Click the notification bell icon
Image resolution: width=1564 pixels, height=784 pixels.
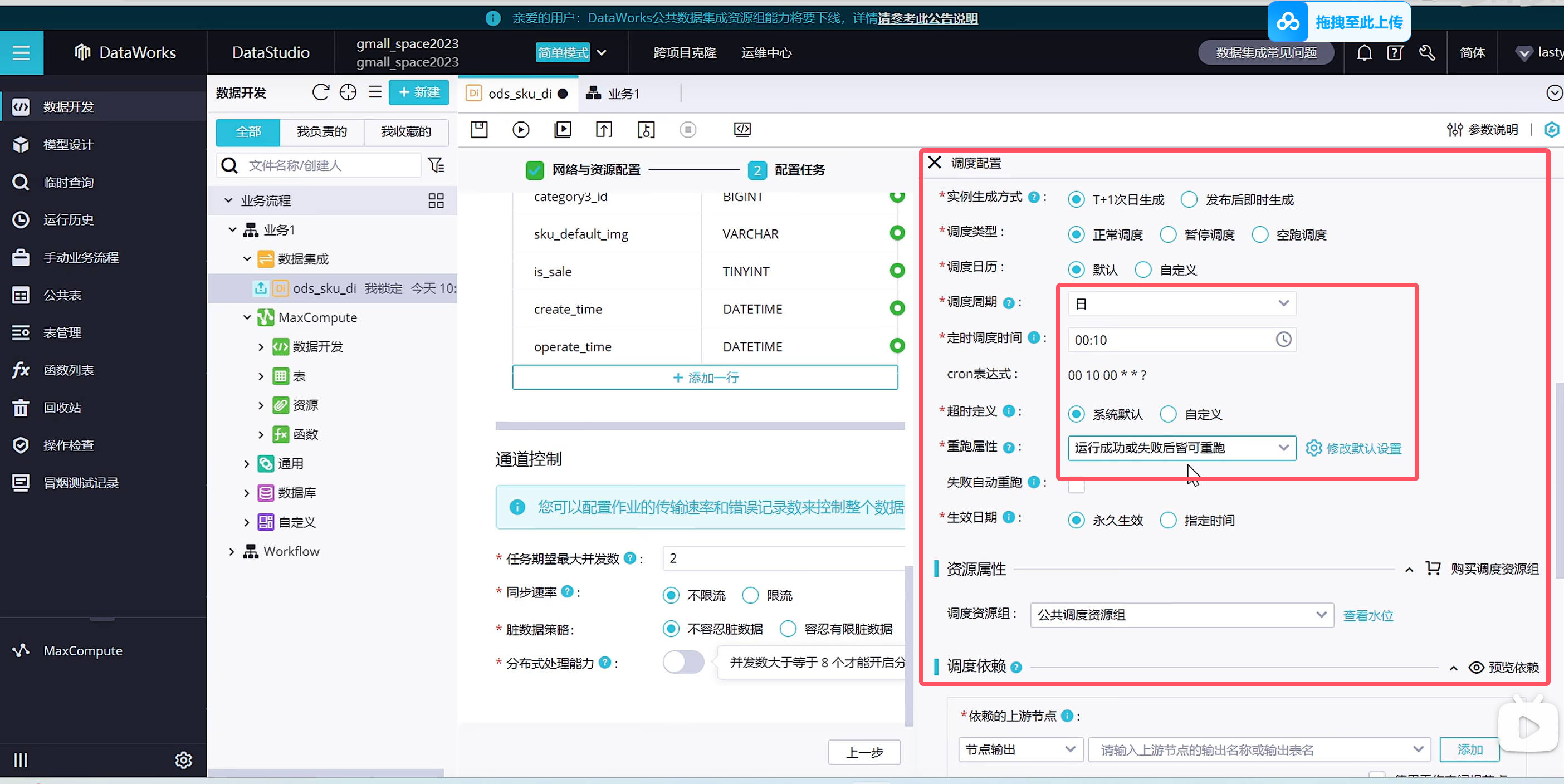tap(1363, 53)
